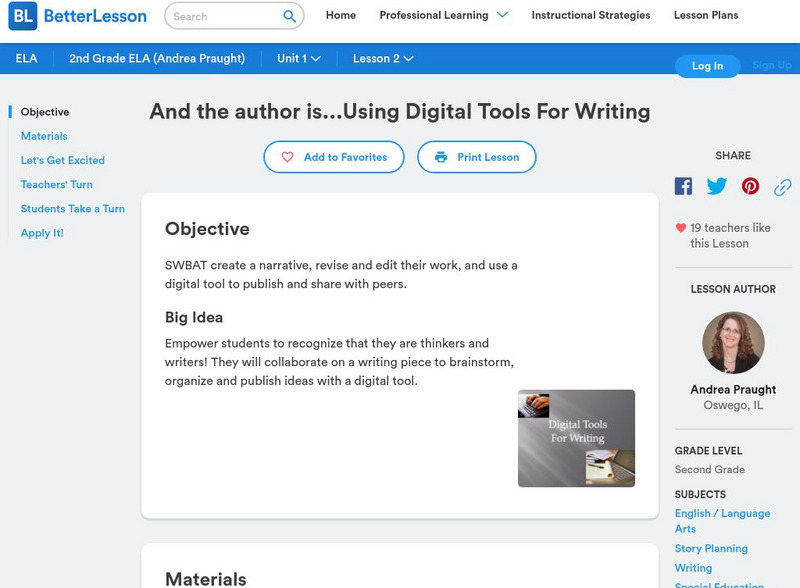Open the Story Planning subject link
The image size is (800, 588).
(x=711, y=548)
